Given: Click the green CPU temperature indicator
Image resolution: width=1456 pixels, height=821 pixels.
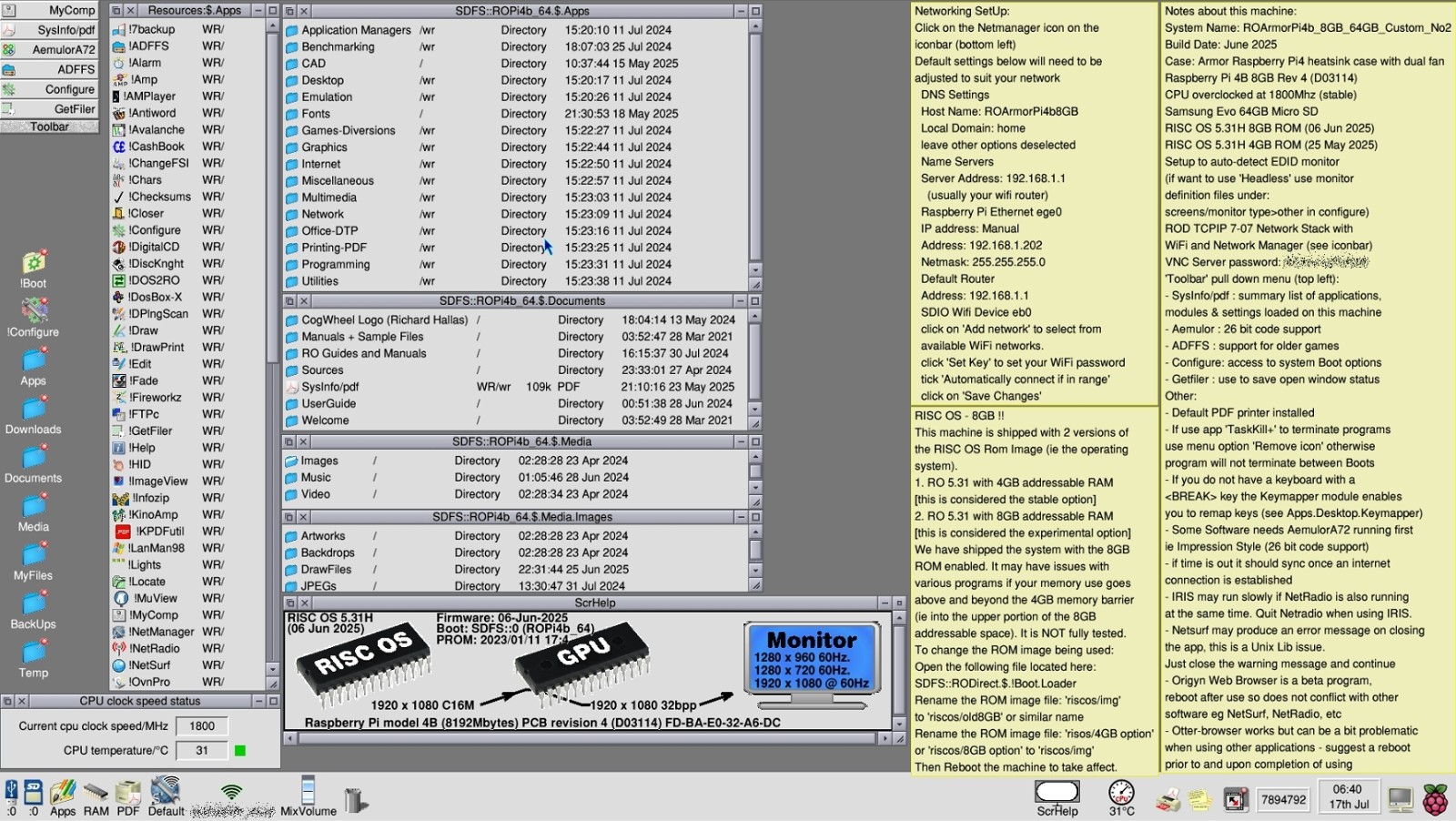Looking at the screenshot, I should 240,751.
